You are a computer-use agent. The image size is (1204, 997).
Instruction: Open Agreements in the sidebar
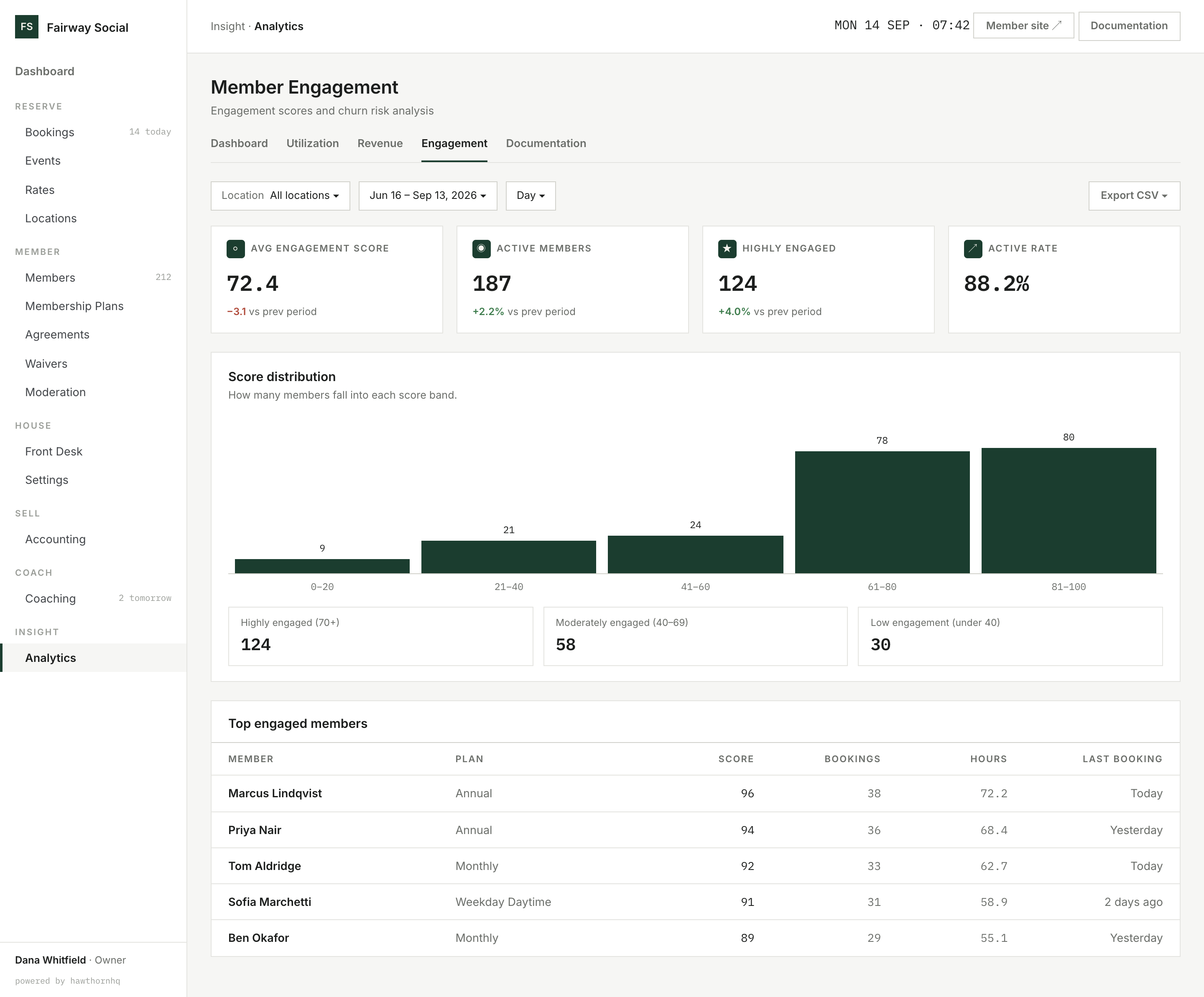93,335
